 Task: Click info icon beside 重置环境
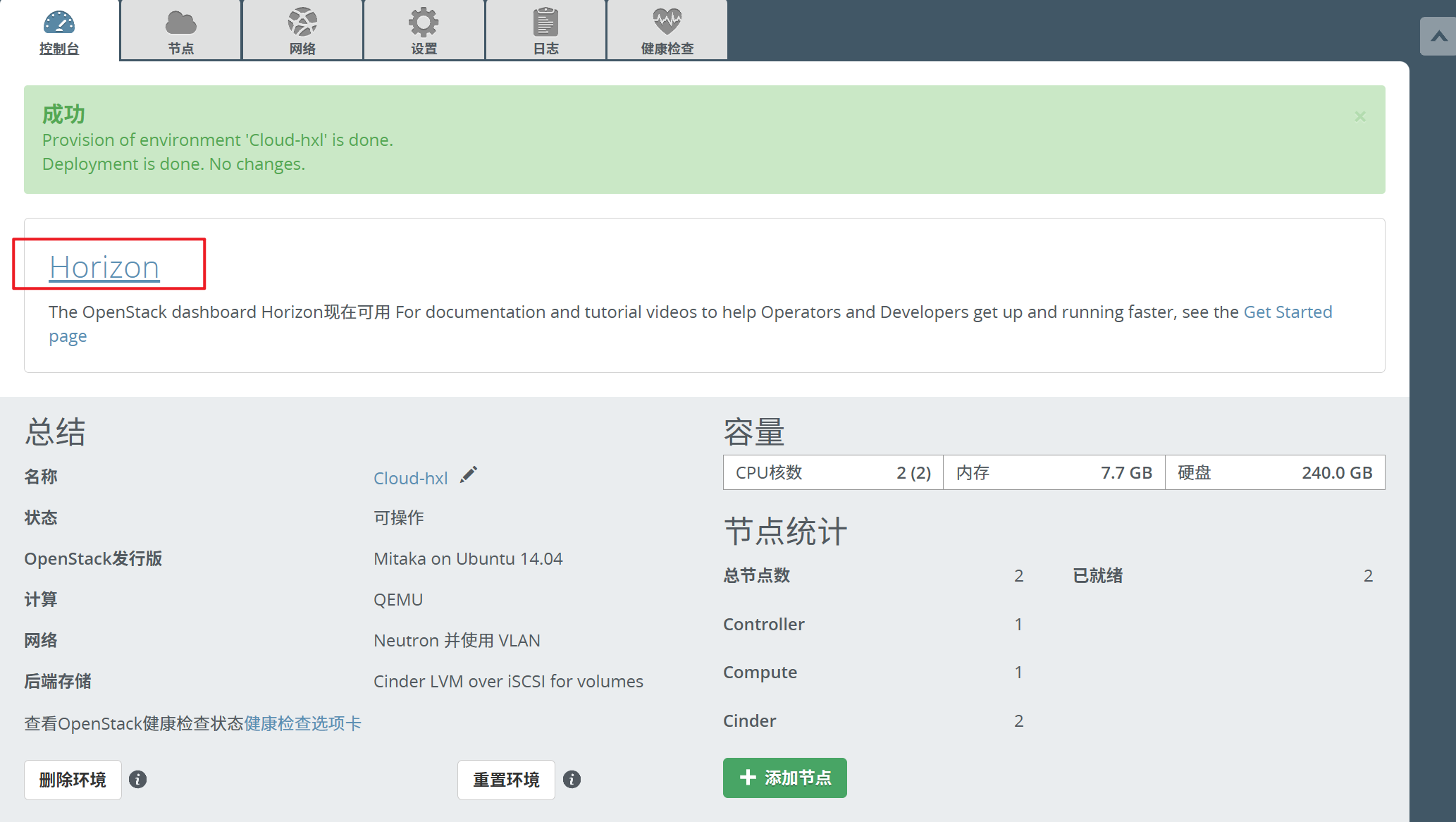click(572, 779)
